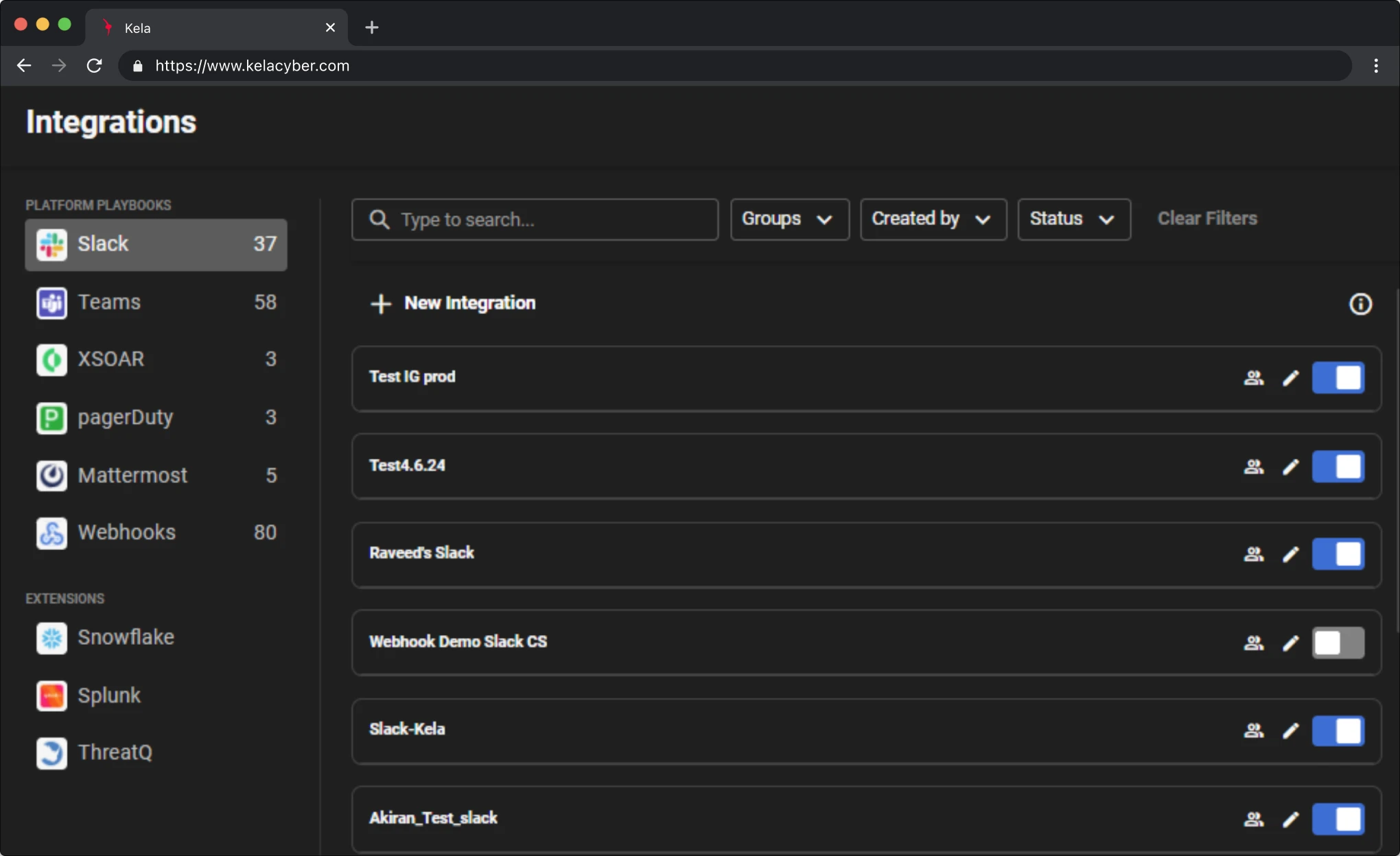This screenshot has height=856, width=1400.
Task: Select pagerDuty in the sidebar
Action: 156,418
